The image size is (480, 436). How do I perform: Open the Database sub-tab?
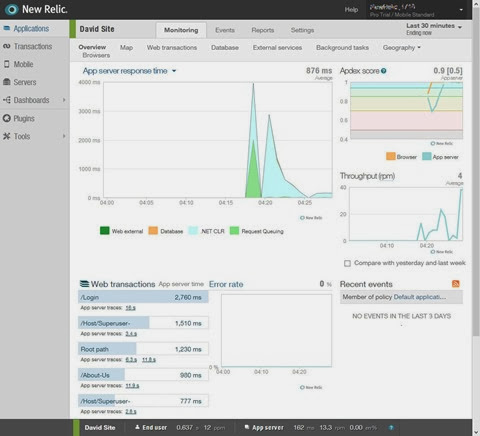225,48
